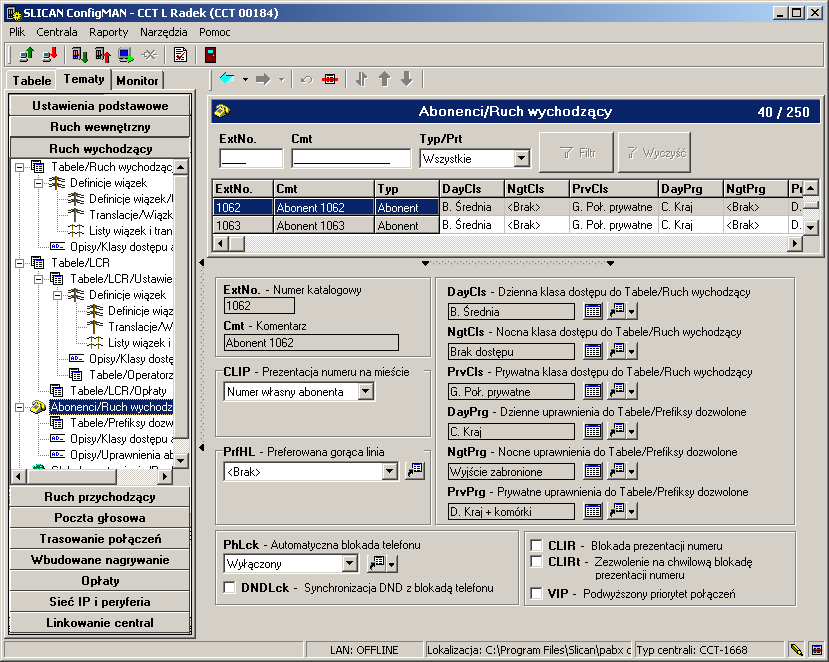Check the CLIRt temporary blocking checkbox
The width and height of the screenshot is (829, 662).
pyautogui.click(x=536, y=562)
